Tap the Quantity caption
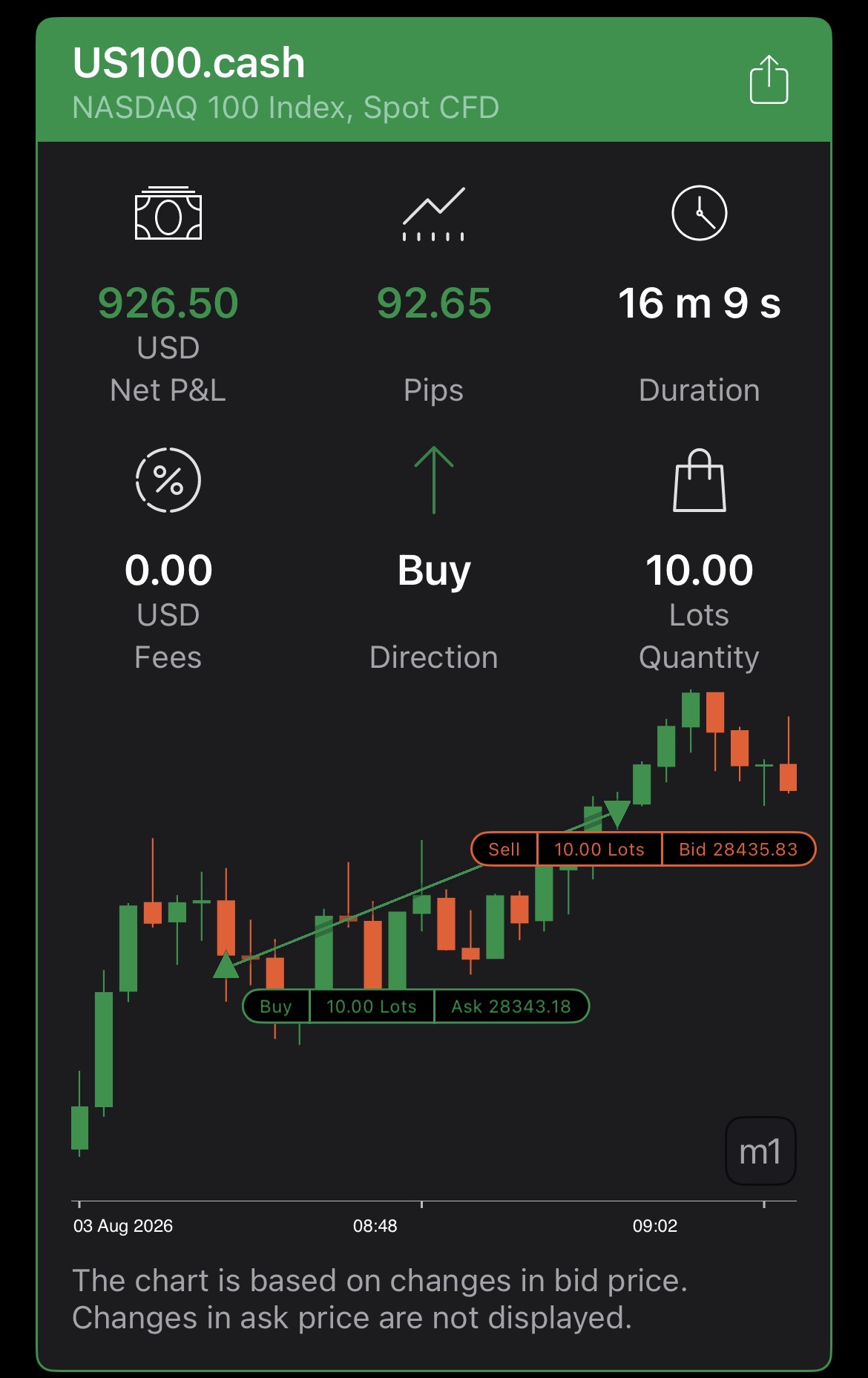The height and width of the screenshot is (1378, 868). click(x=700, y=658)
